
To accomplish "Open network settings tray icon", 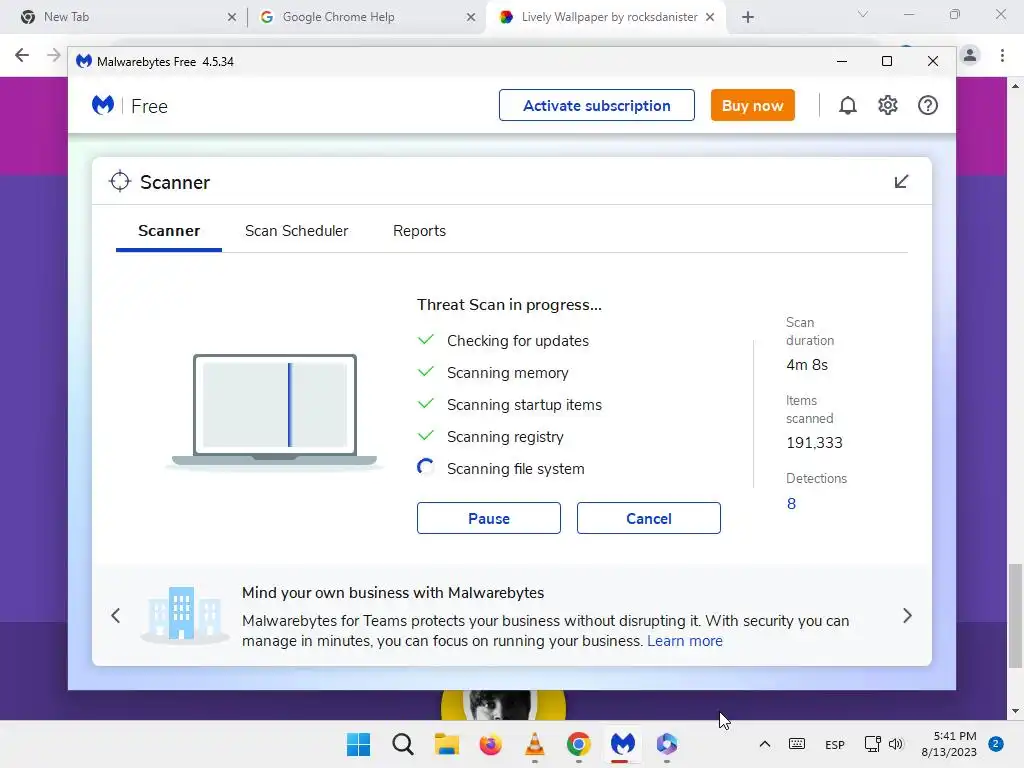I will [x=872, y=744].
